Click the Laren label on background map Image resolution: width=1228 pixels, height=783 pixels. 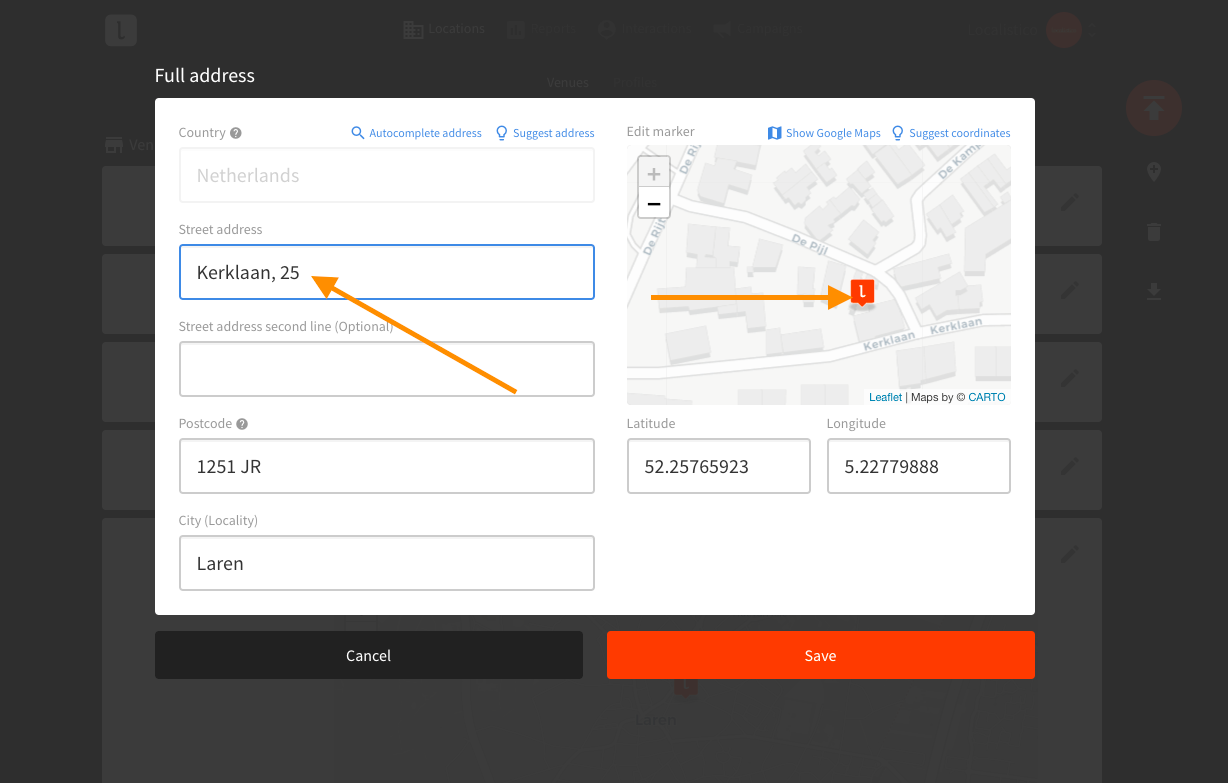click(x=656, y=719)
